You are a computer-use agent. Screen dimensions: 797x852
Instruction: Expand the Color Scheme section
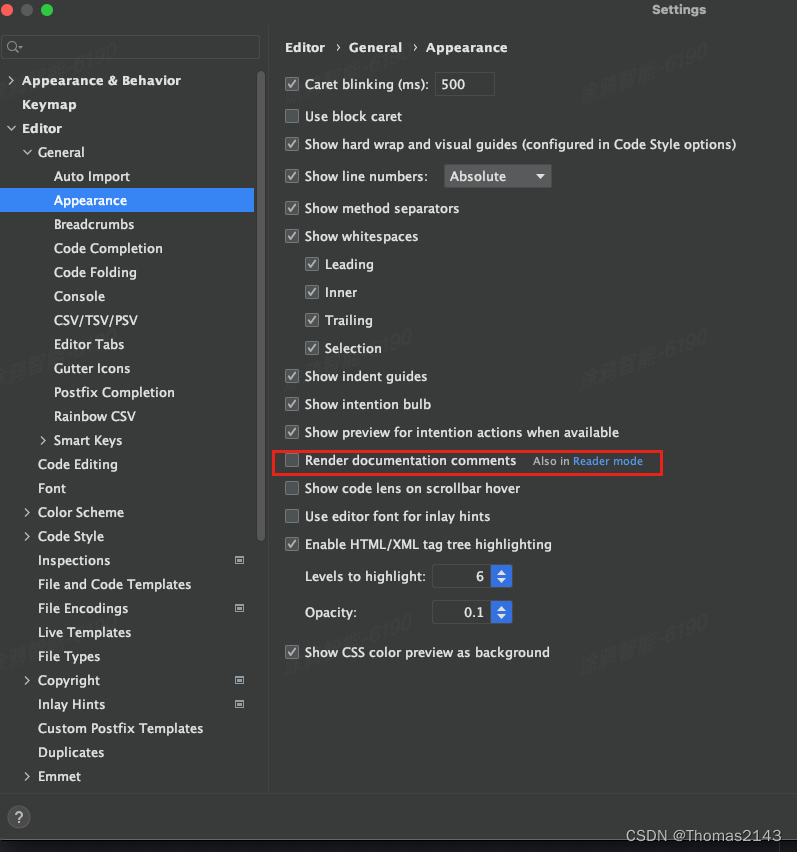pyautogui.click(x=26, y=512)
